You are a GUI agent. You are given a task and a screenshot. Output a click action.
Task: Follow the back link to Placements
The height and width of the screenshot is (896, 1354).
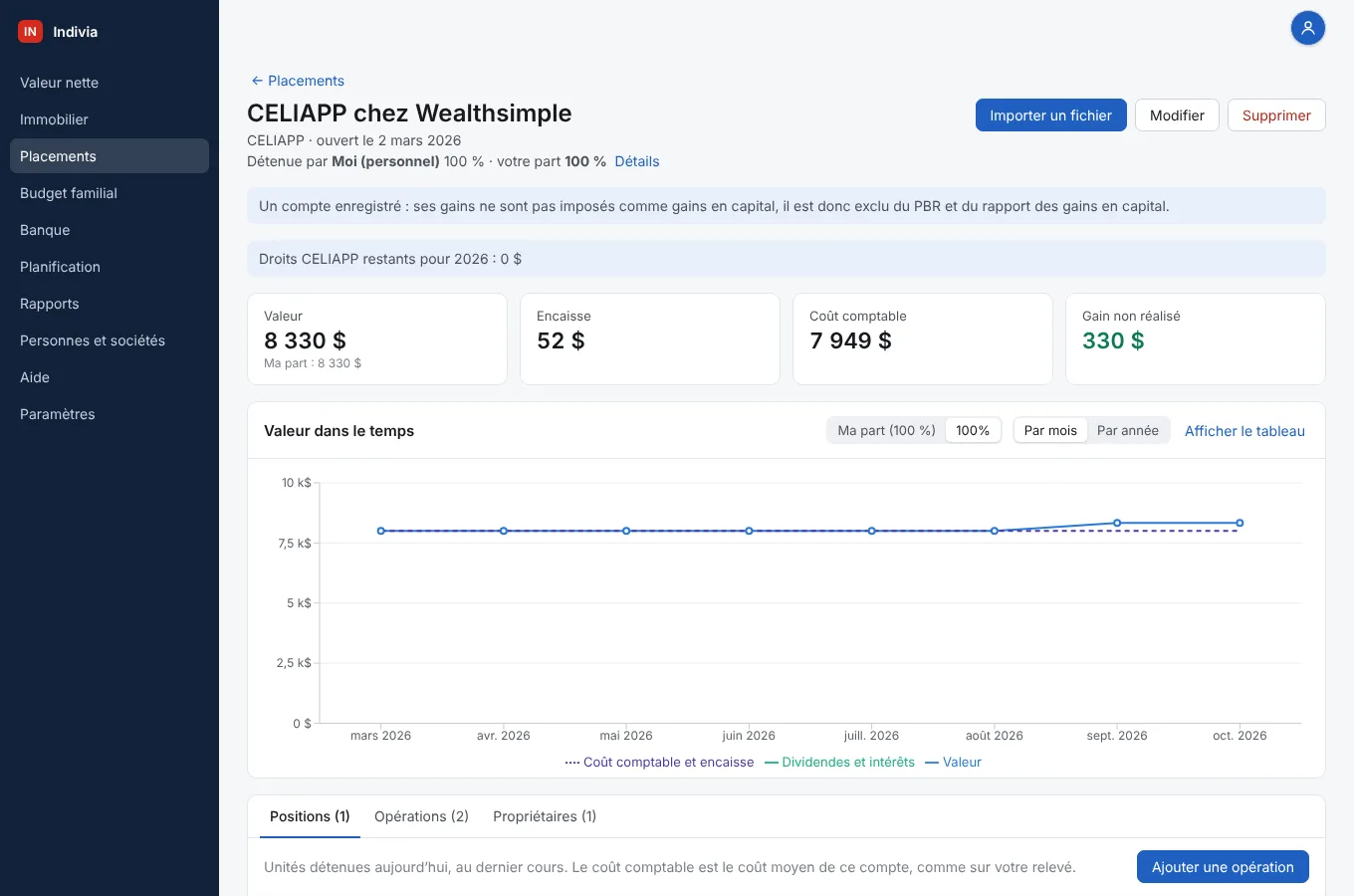coord(298,81)
